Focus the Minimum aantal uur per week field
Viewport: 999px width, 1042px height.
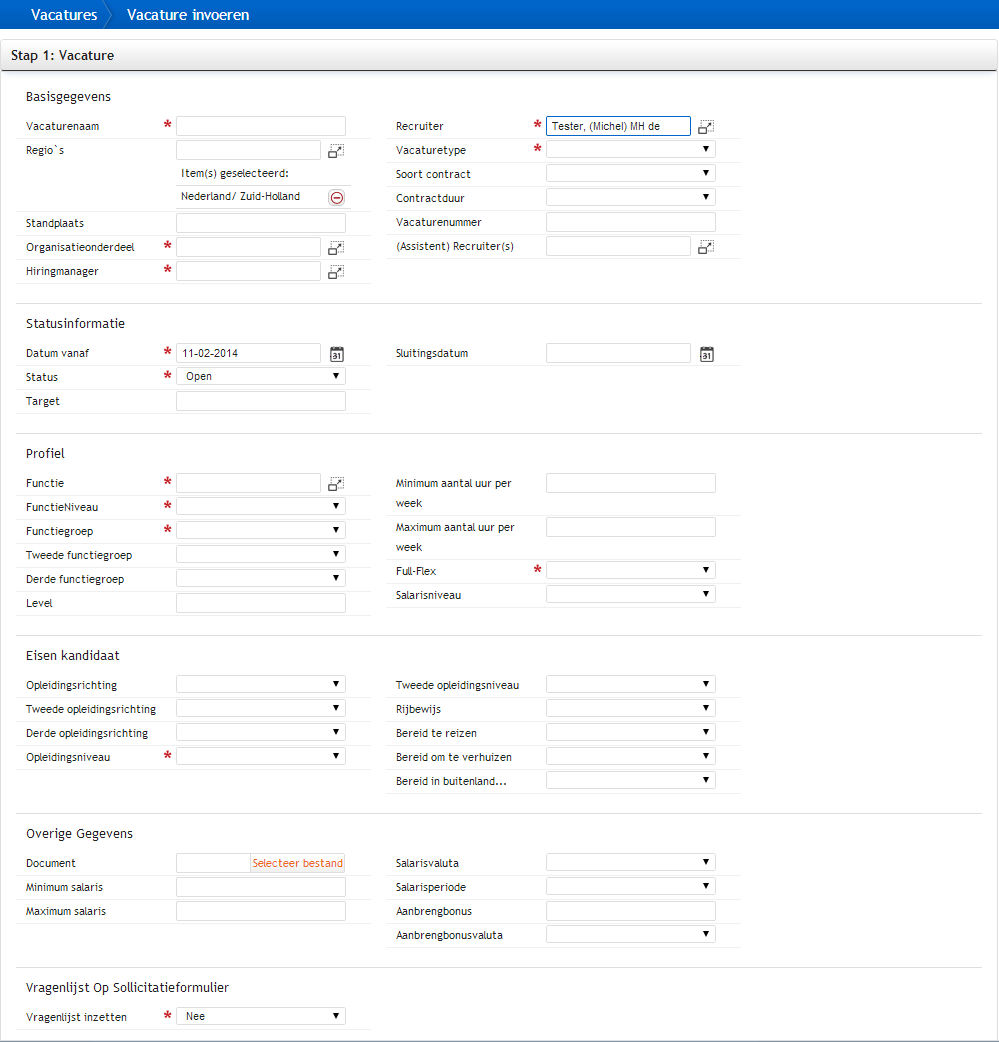pos(631,483)
